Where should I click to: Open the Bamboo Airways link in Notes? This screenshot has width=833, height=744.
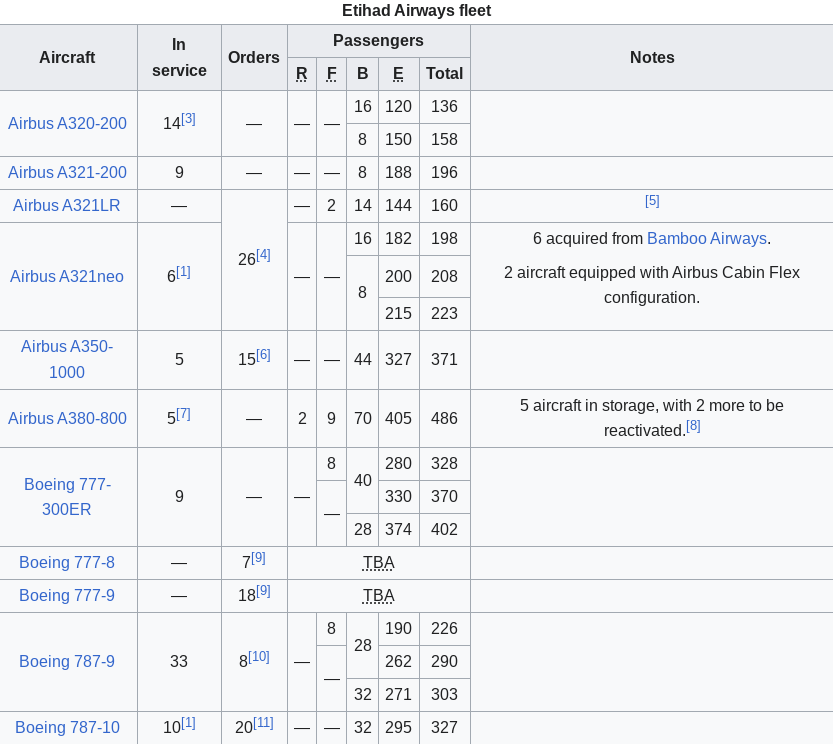(x=706, y=238)
